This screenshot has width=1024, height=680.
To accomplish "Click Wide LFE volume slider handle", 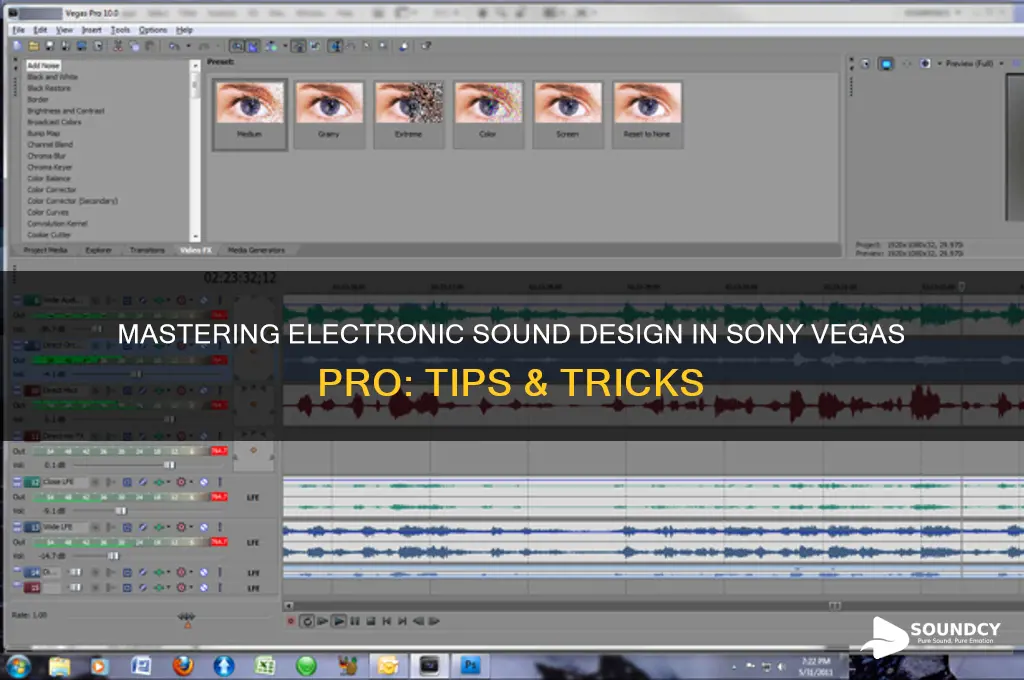I will click(x=113, y=556).
